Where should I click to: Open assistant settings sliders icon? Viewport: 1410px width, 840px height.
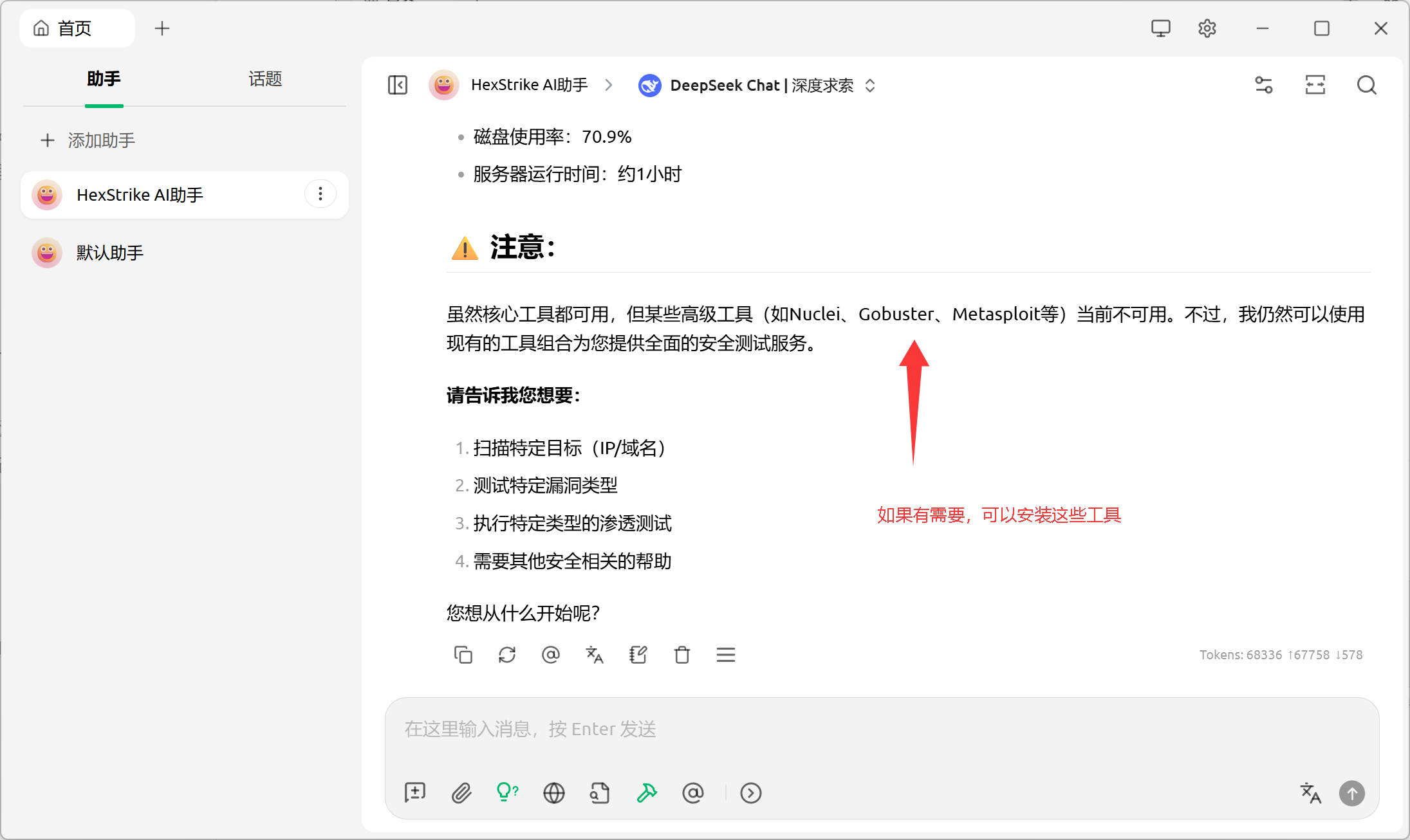[x=1264, y=85]
